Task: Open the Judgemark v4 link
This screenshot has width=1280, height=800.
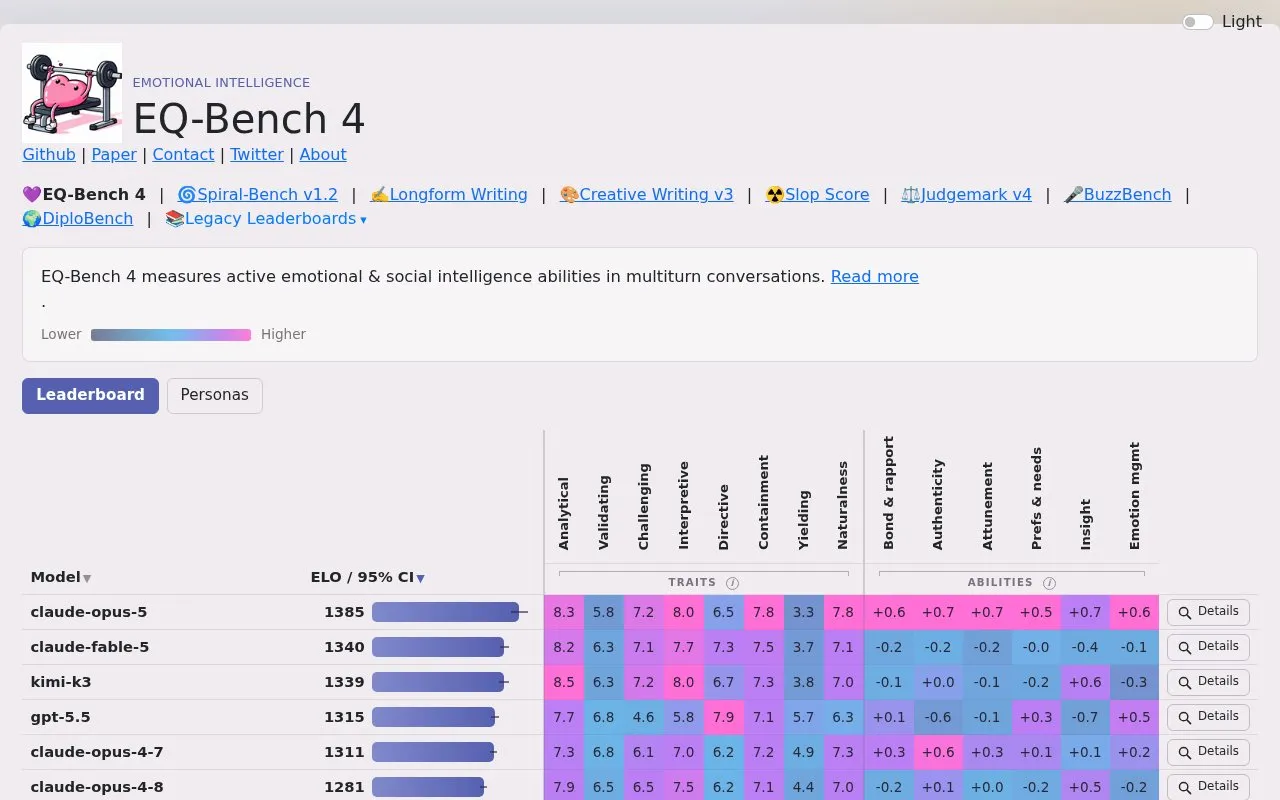Action: [966, 195]
